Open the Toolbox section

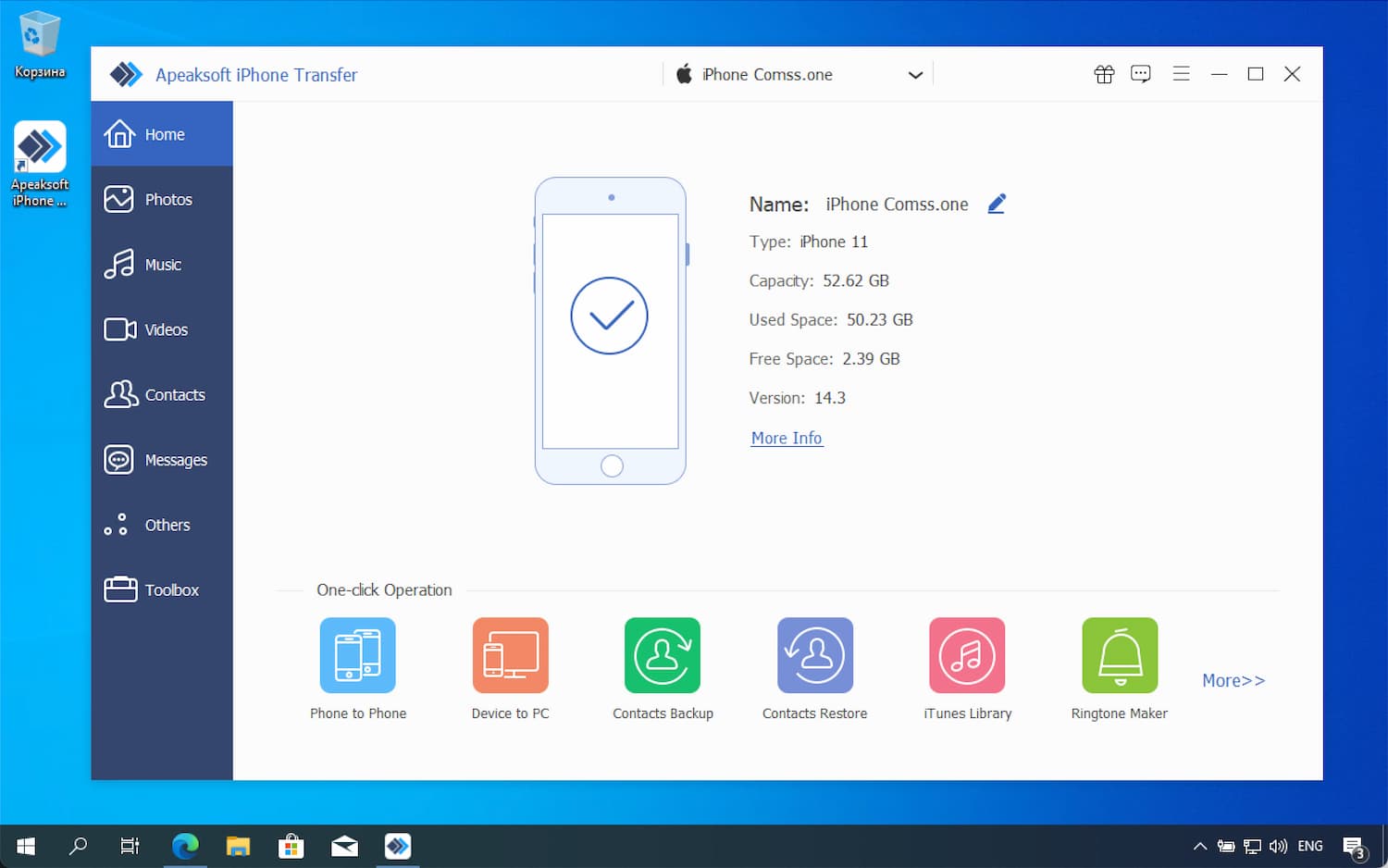162,590
